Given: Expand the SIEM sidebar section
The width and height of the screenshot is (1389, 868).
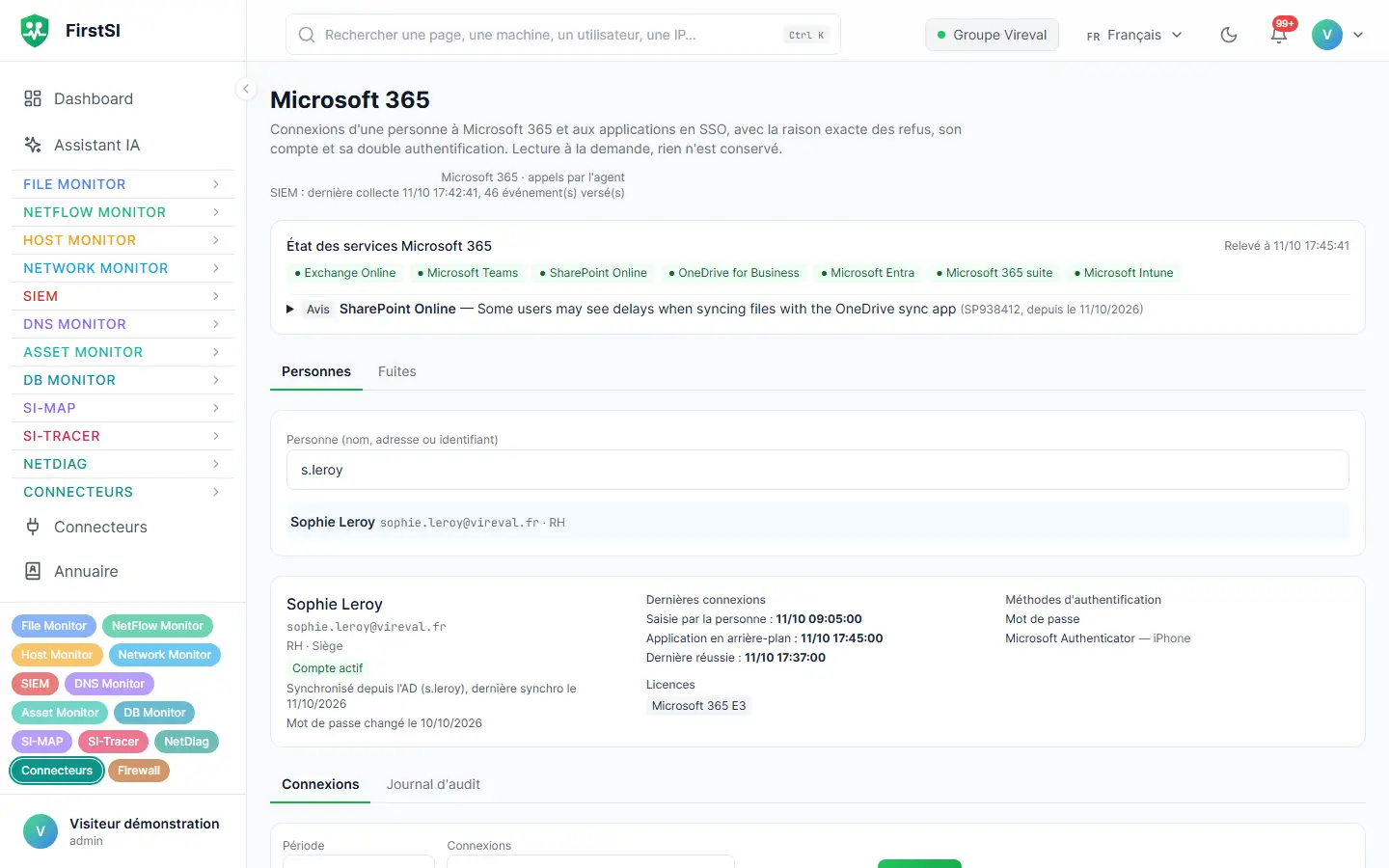Looking at the screenshot, I should click(123, 296).
